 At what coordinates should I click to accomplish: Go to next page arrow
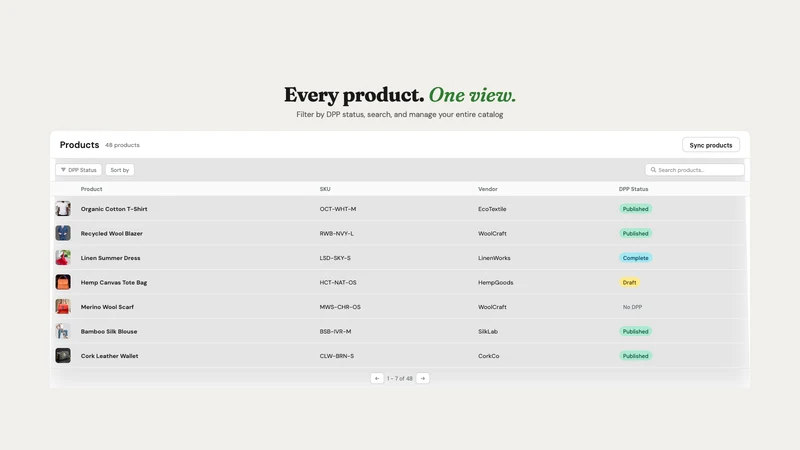(422, 379)
